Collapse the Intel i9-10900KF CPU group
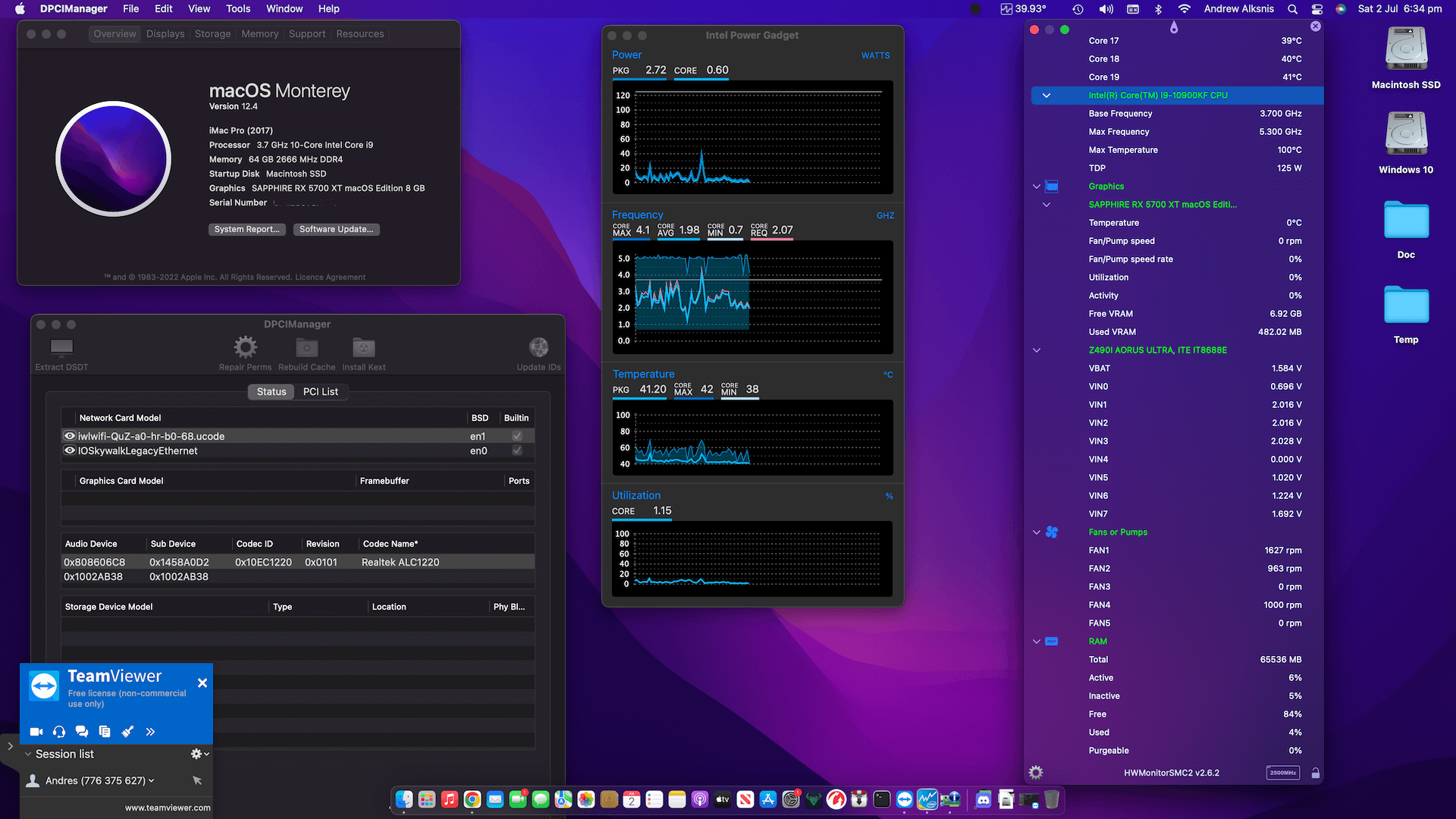This screenshot has height=819, width=1456. coord(1046,96)
